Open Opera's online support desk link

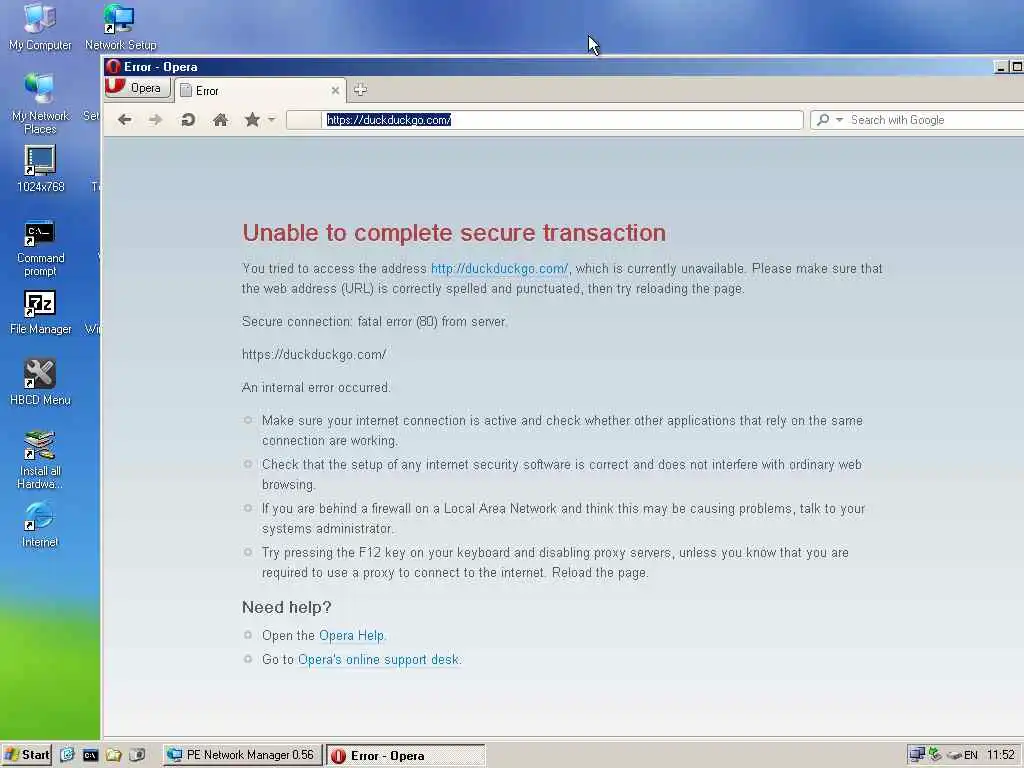click(x=379, y=660)
